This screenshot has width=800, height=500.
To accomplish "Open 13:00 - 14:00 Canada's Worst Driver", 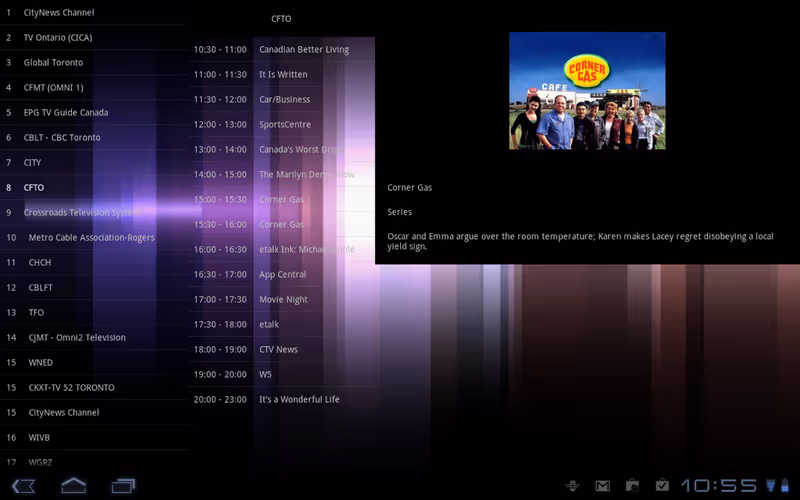I will 281,149.
